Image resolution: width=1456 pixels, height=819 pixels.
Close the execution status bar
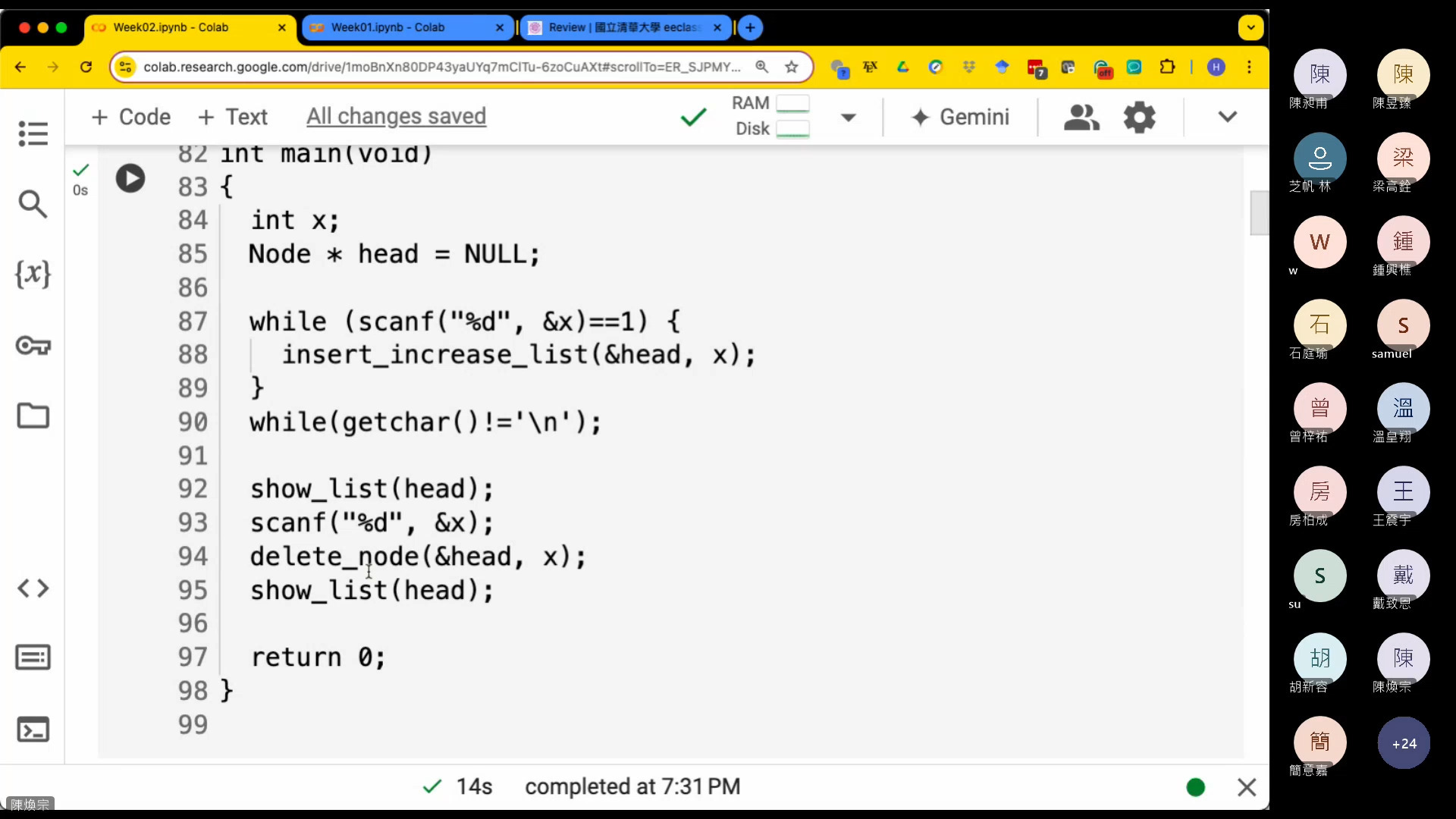point(1246,787)
